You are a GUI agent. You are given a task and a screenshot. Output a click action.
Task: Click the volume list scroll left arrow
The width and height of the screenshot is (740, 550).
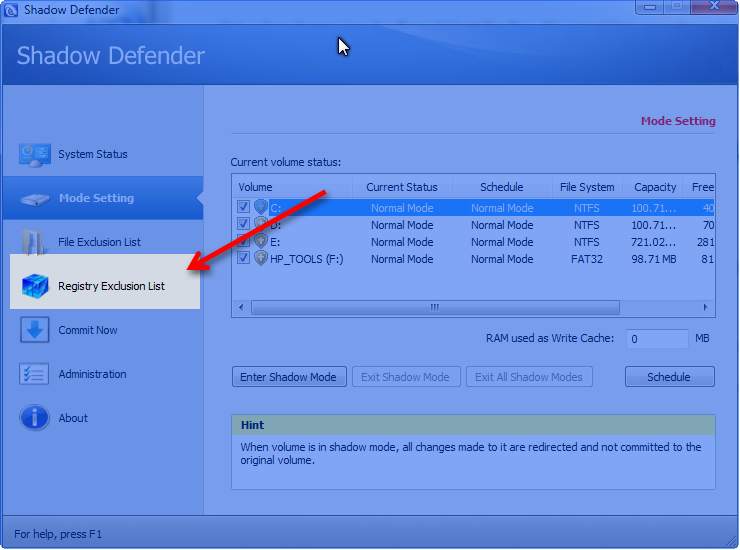click(241, 307)
